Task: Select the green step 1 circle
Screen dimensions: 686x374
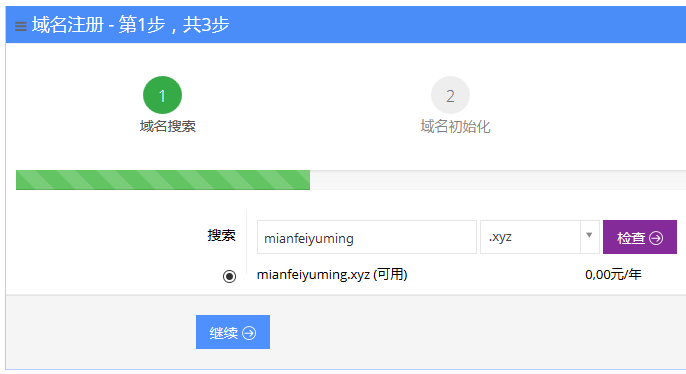Action: point(162,95)
